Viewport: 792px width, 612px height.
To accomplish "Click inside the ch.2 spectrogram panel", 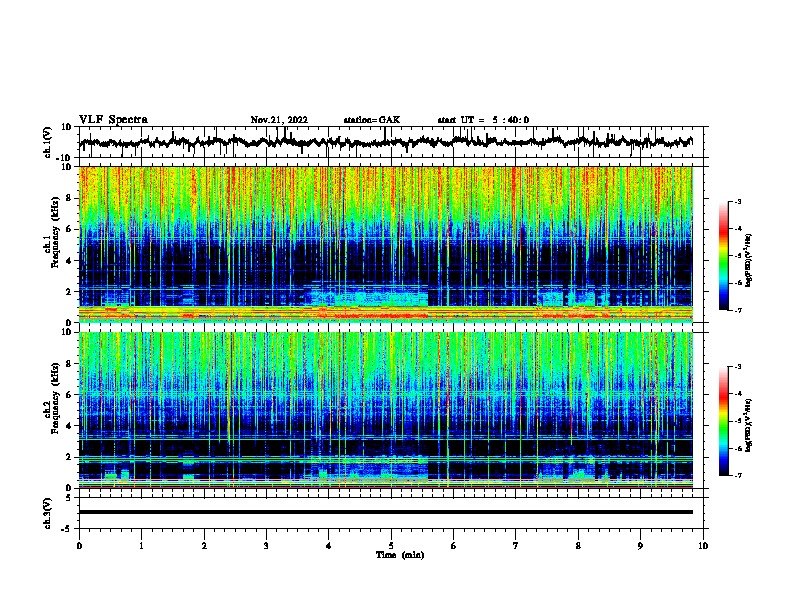I will (x=386, y=410).
